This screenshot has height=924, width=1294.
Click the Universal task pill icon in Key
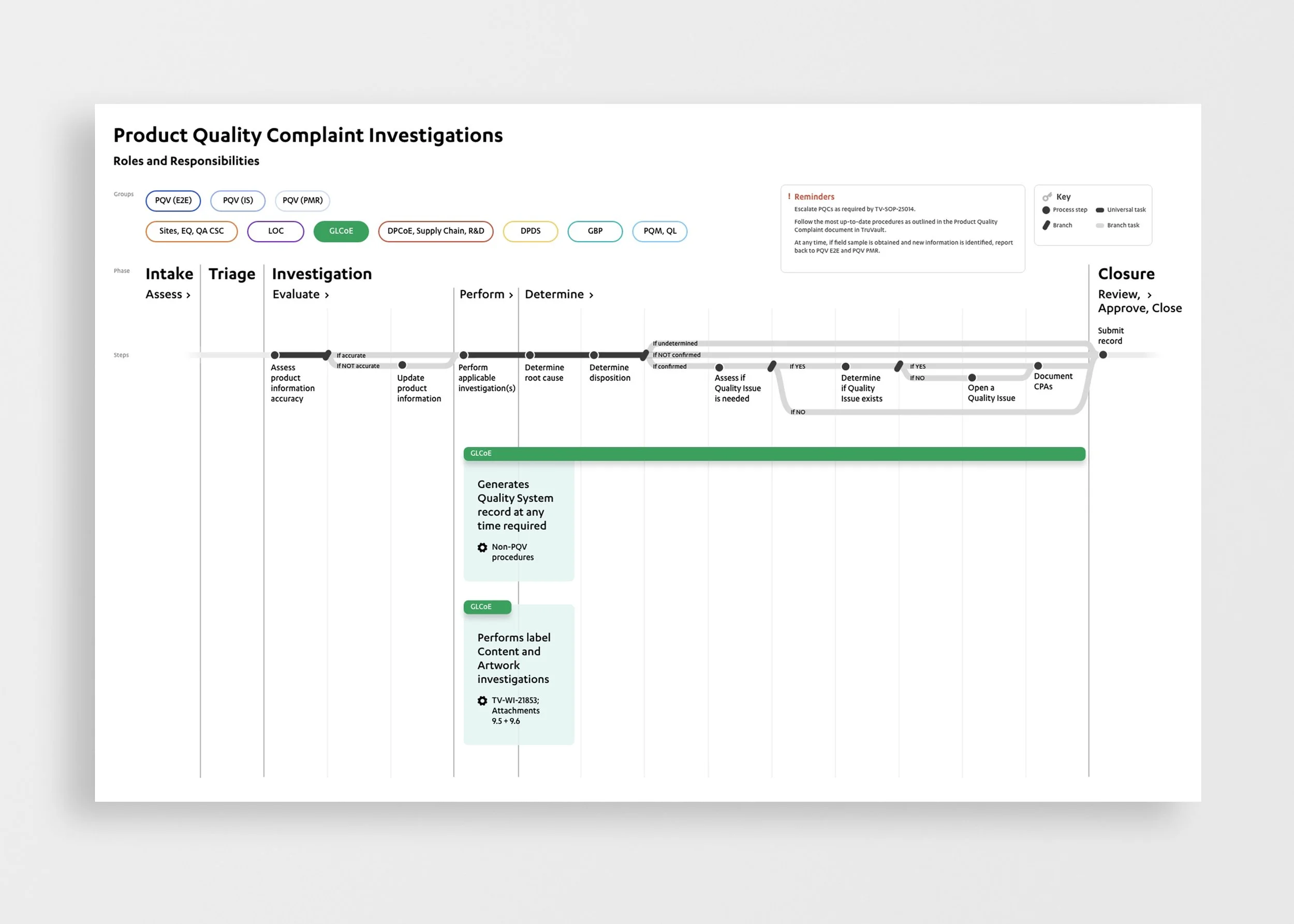click(x=1100, y=210)
